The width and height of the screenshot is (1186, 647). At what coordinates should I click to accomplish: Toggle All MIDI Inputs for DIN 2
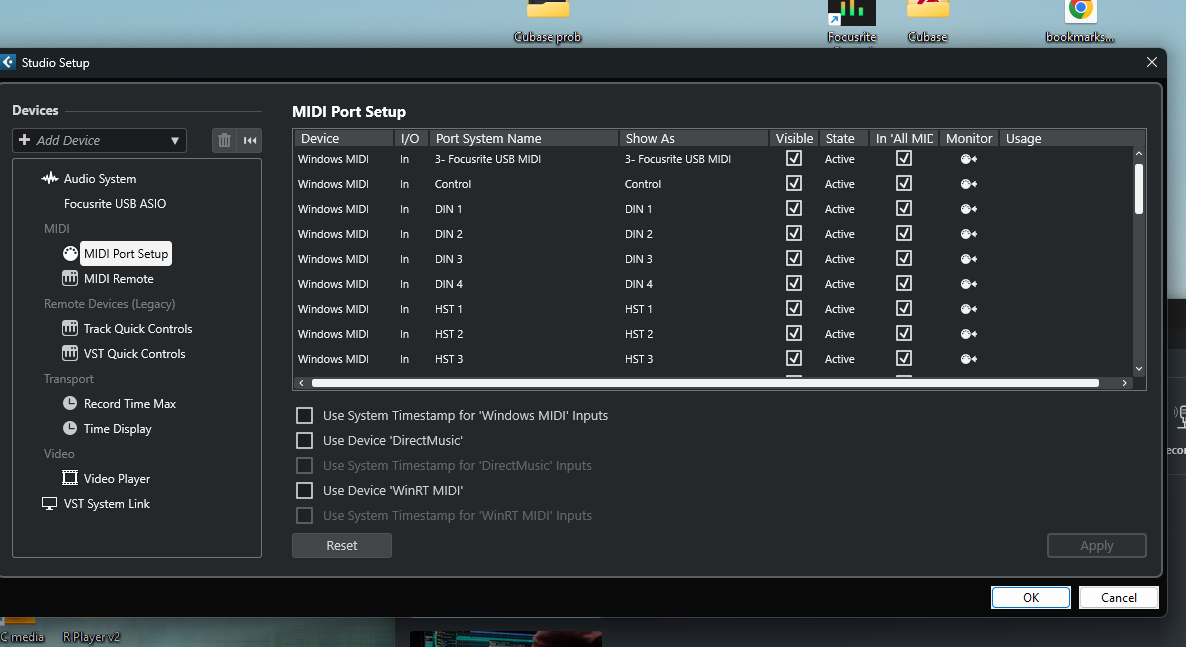(904, 233)
